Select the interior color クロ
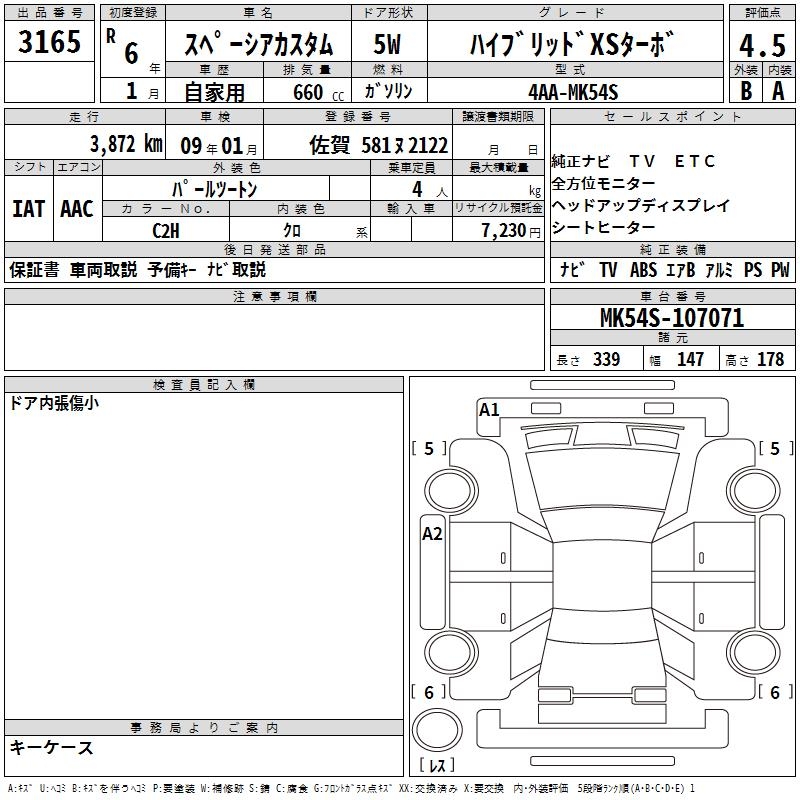Image resolution: width=800 pixels, height=800 pixels. tap(292, 231)
